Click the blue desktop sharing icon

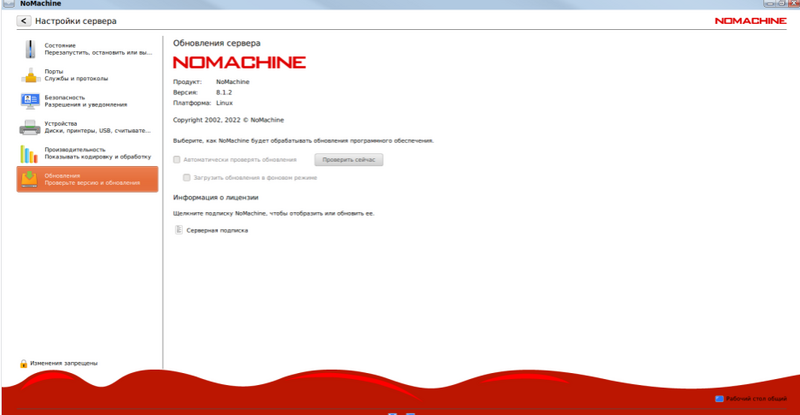719,399
